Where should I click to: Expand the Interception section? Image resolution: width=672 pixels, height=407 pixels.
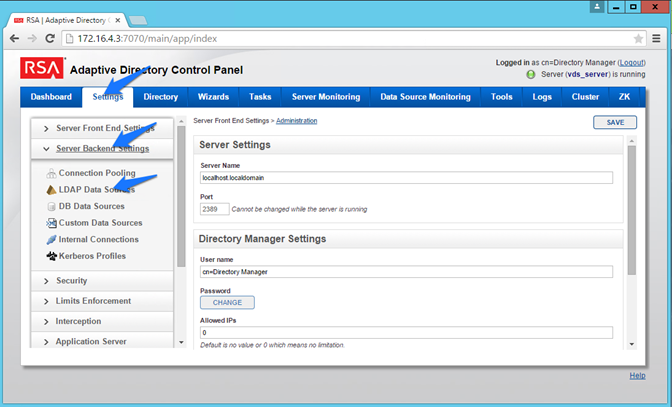102,321
